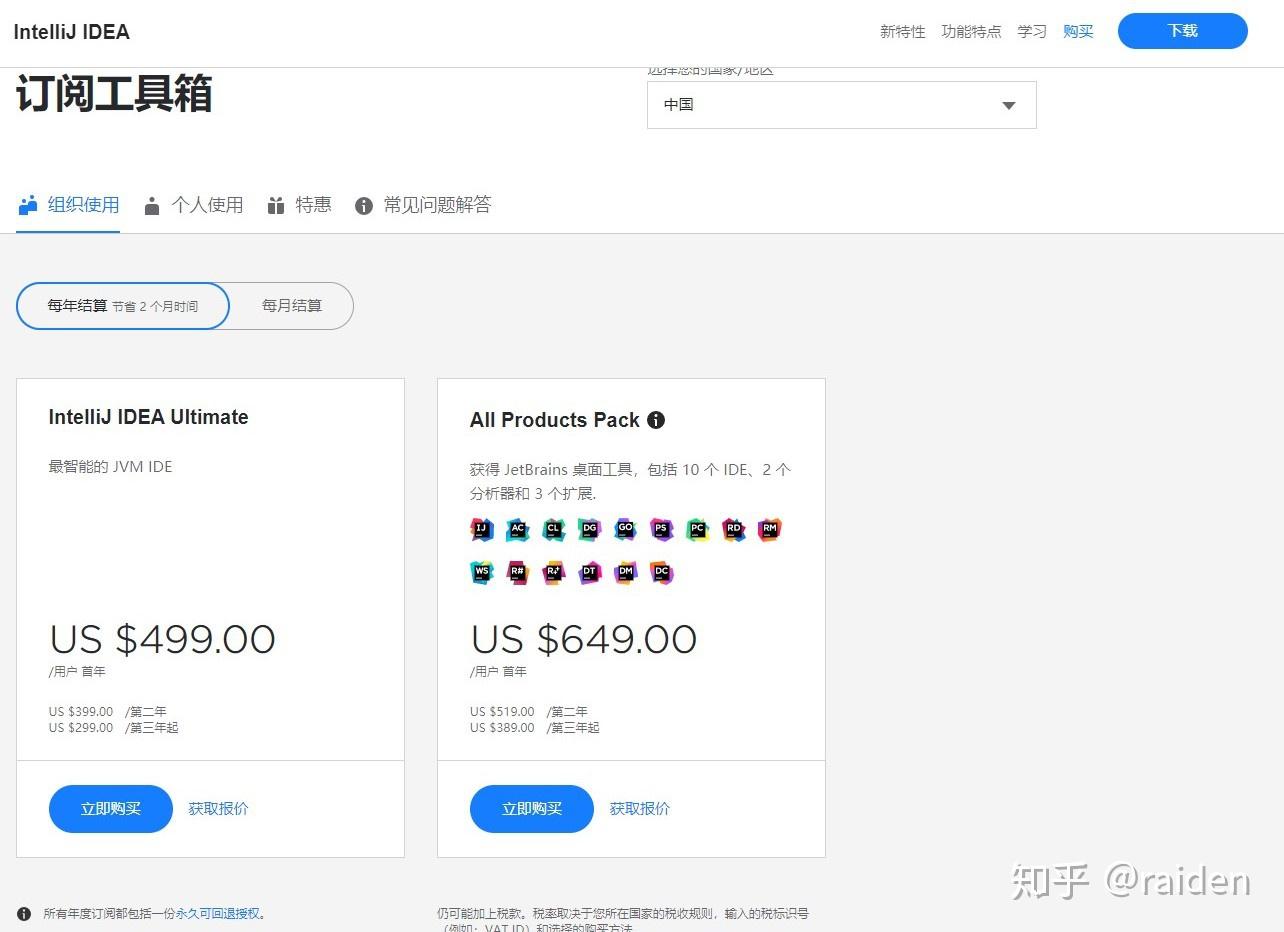Click the IntelliJ IDEA logo text in header
Viewport: 1284px width, 932px height.
71,32
